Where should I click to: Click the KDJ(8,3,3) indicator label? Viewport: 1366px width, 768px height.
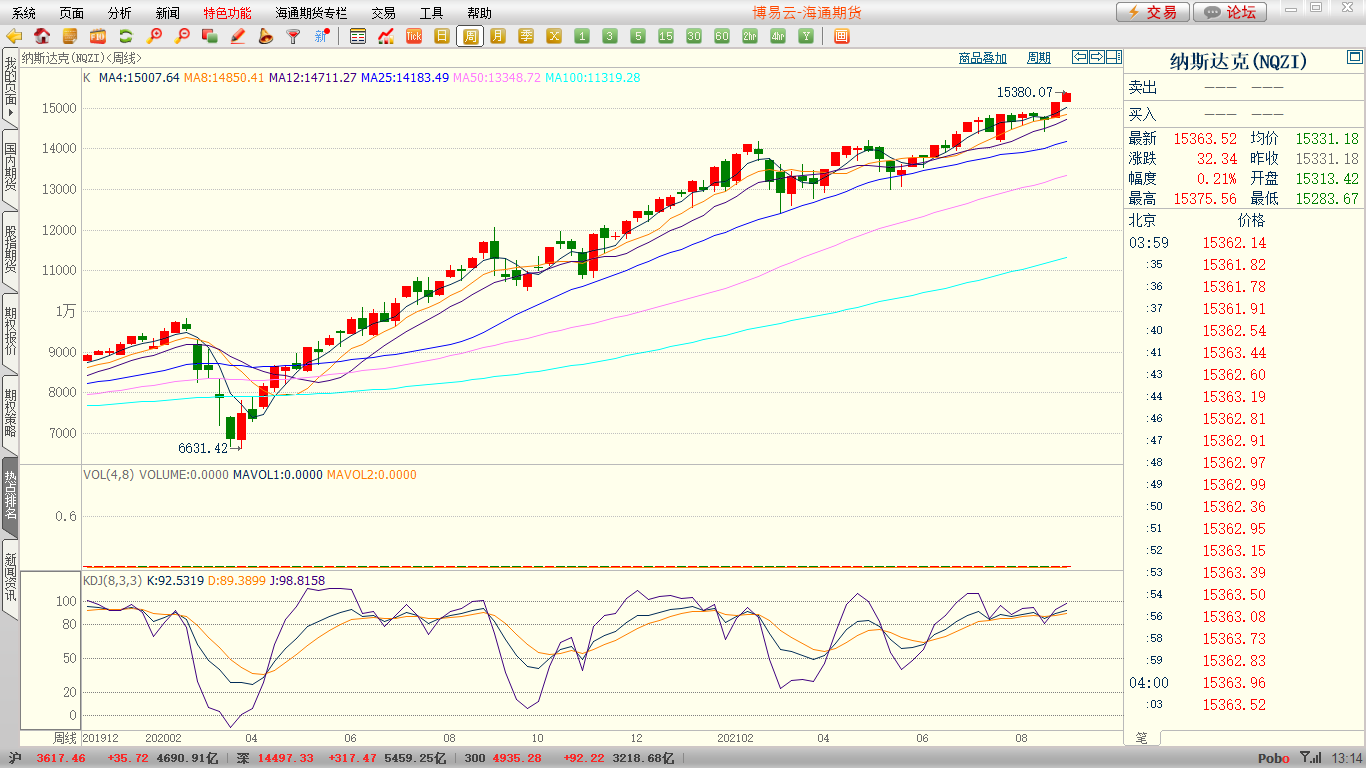[113, 580]
